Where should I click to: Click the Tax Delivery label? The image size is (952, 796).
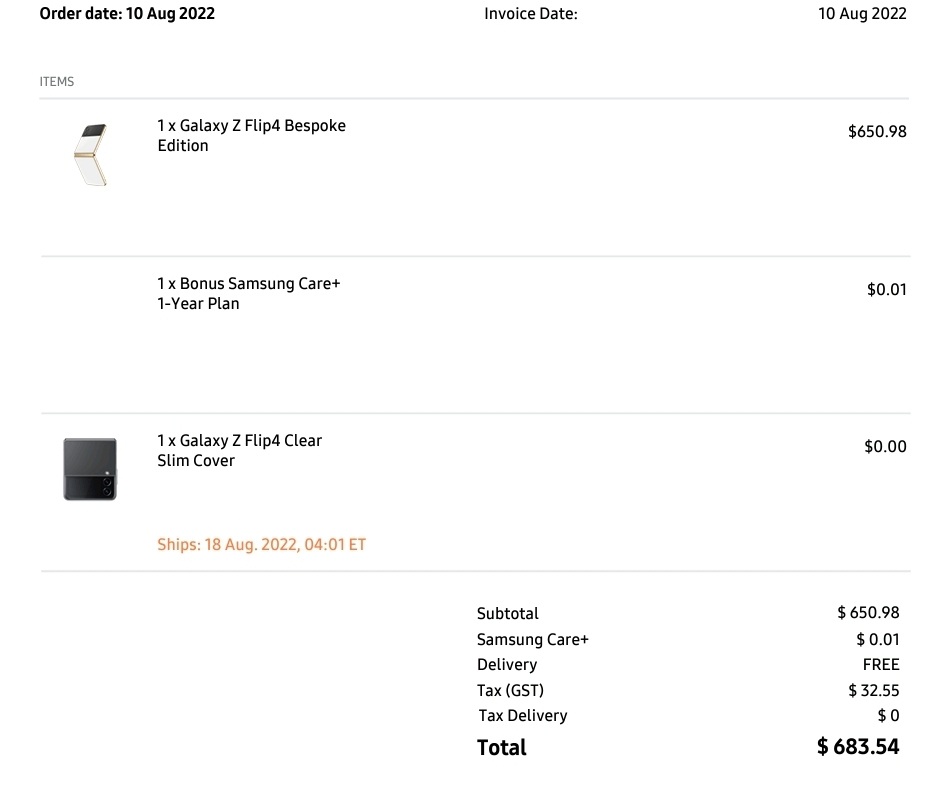522,716
